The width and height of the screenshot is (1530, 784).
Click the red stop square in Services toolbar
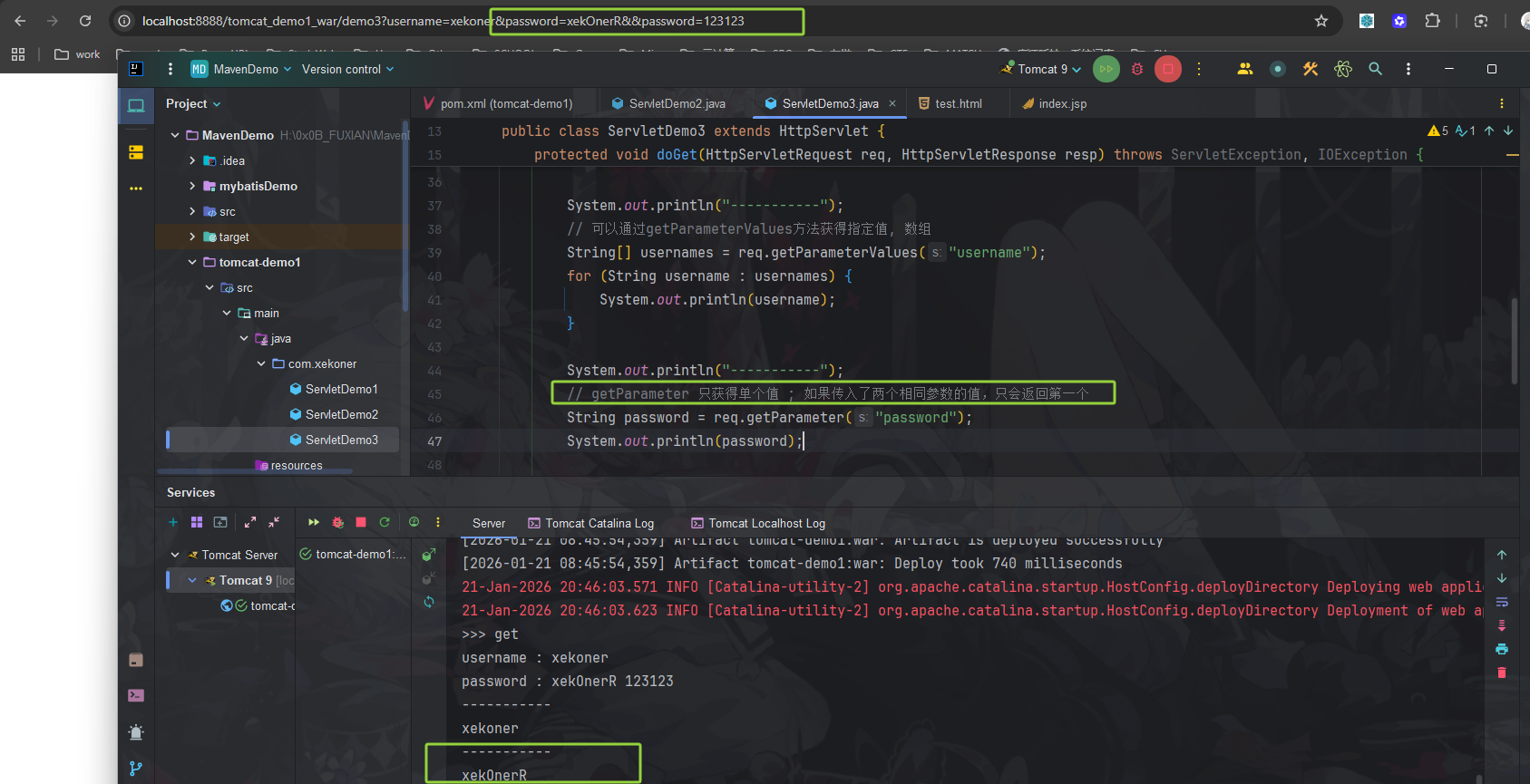click(x=361, y=522)
